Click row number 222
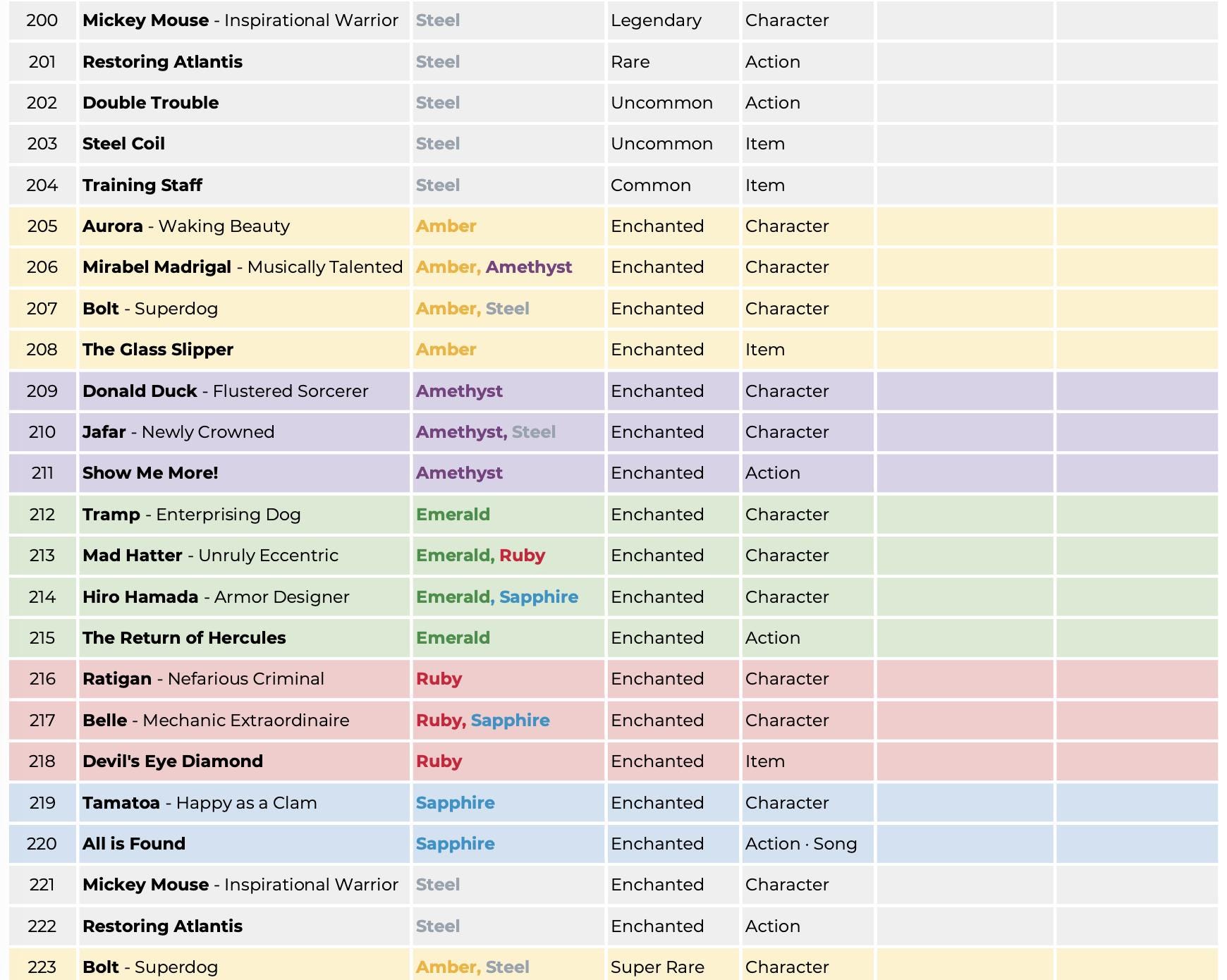This screenshot has width=1227, height=980. (x=42, y=926)
